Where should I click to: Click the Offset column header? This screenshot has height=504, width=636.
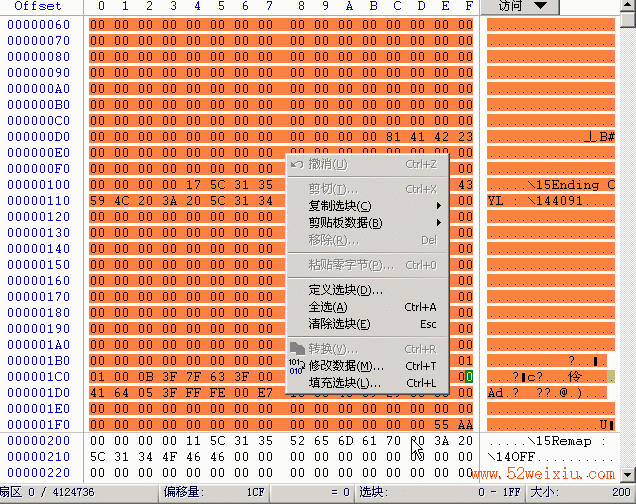click(38, 6)
